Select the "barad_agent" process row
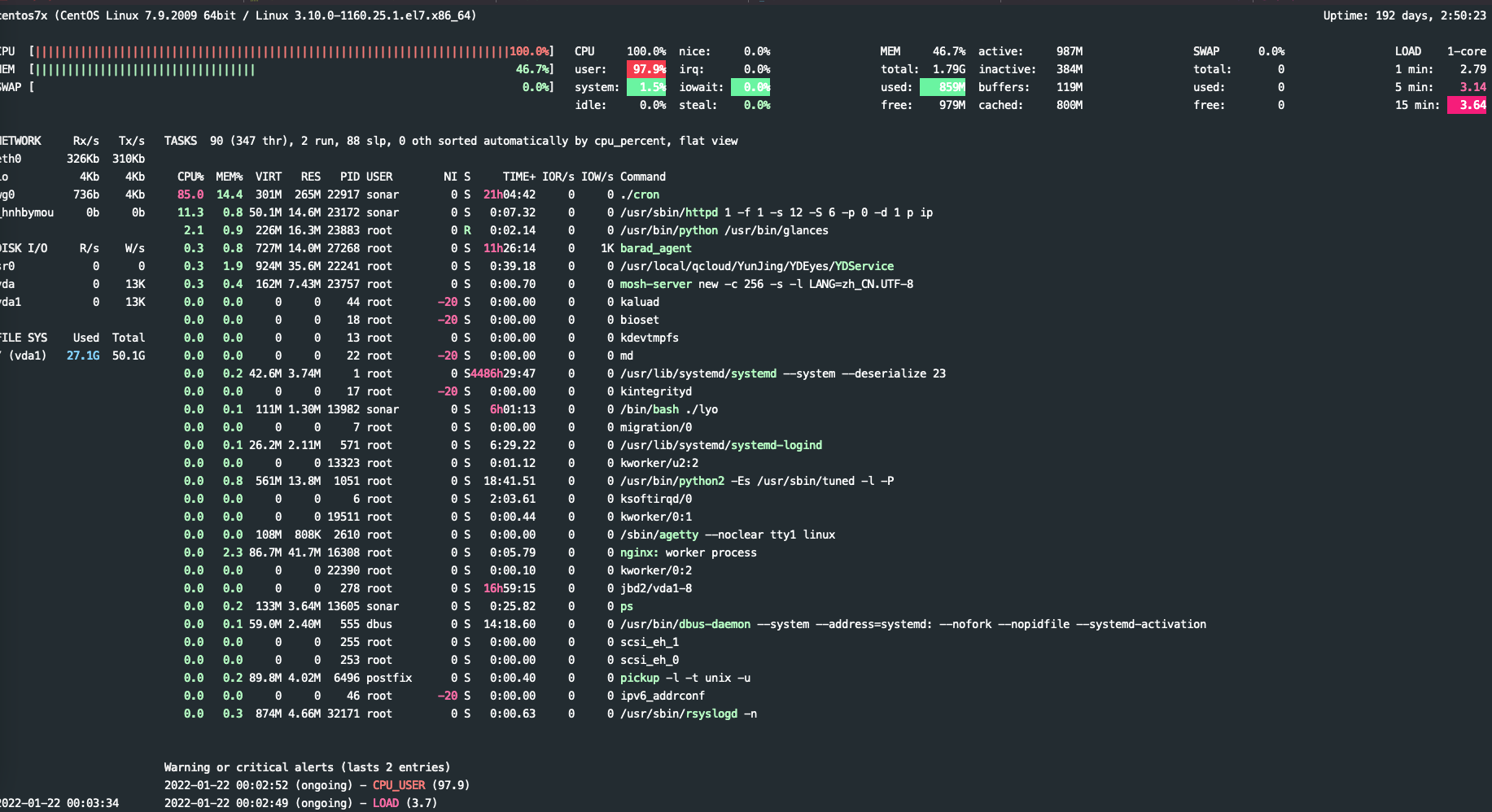Screen dimensions: 1492x812 click(x=435, y=248)
